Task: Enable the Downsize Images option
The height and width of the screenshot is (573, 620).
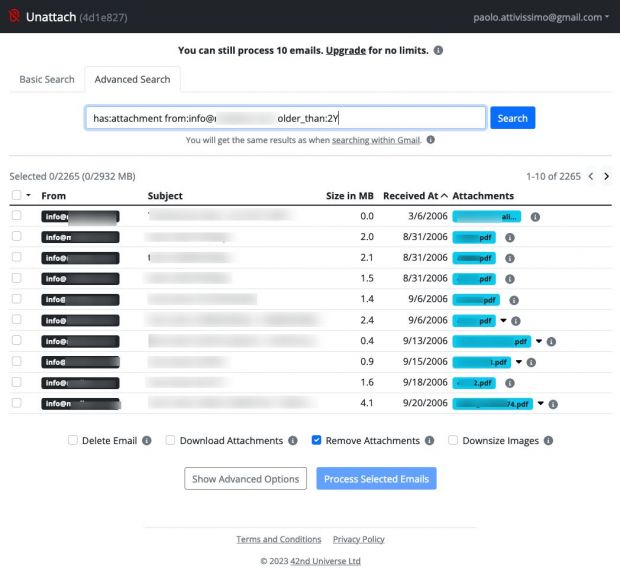Action: click(x=453, y=440)
